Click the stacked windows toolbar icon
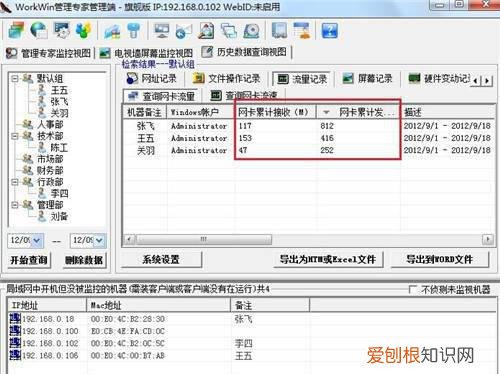500x374 pixels. point(16,30)
